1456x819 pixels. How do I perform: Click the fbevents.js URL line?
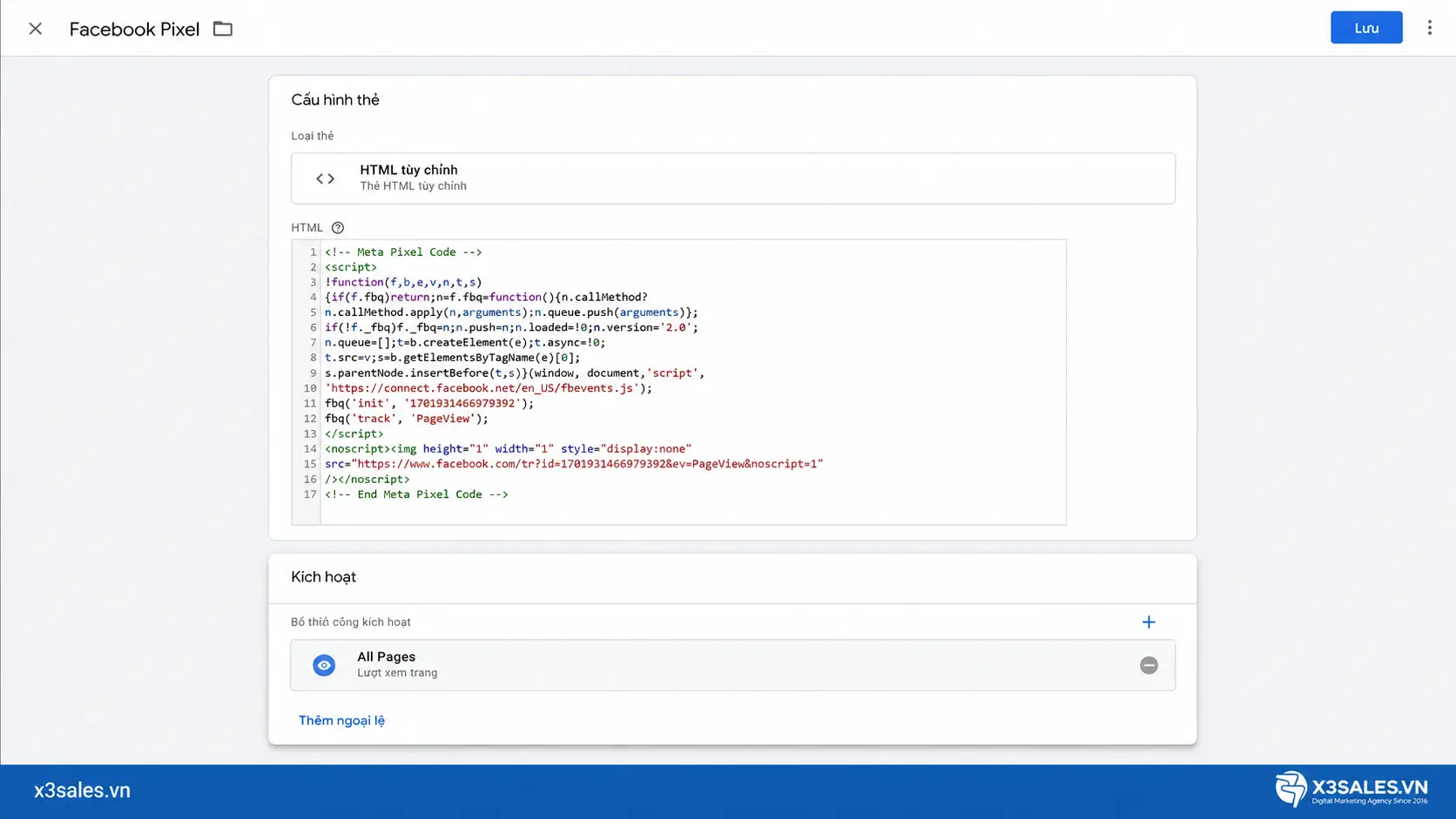(489, 388)
